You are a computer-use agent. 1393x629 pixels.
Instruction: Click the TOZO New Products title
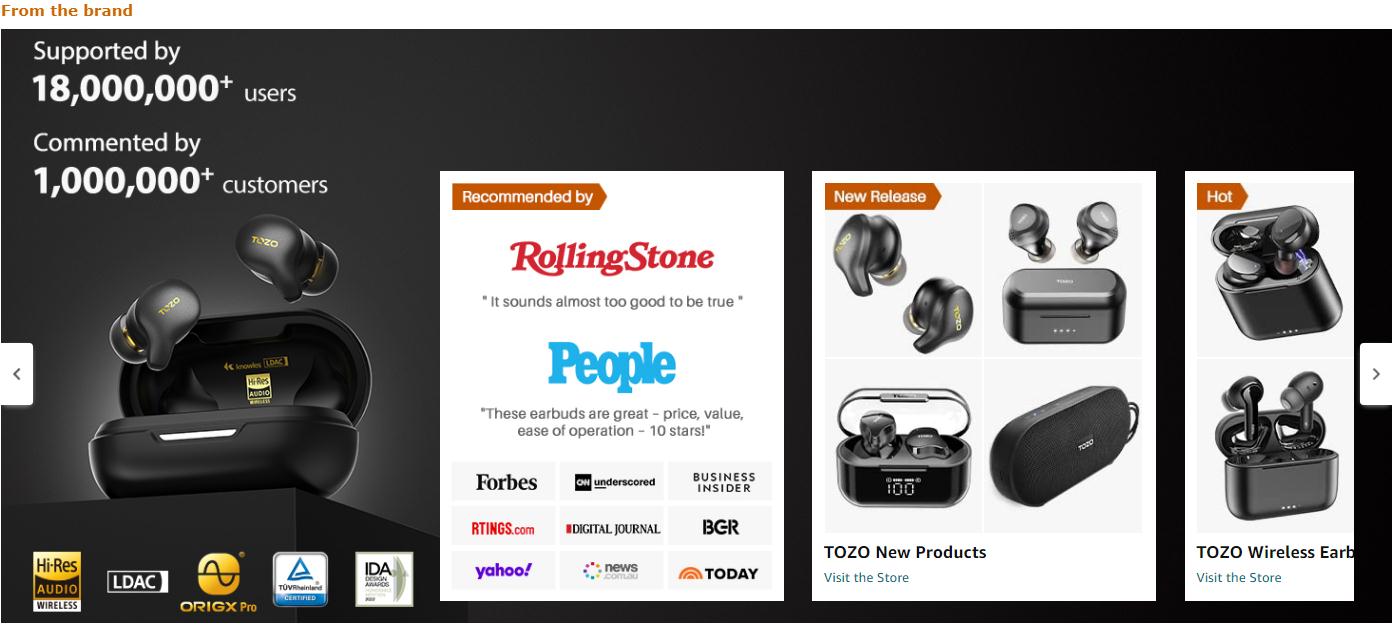pyautogui.click(x=905, y=552)
